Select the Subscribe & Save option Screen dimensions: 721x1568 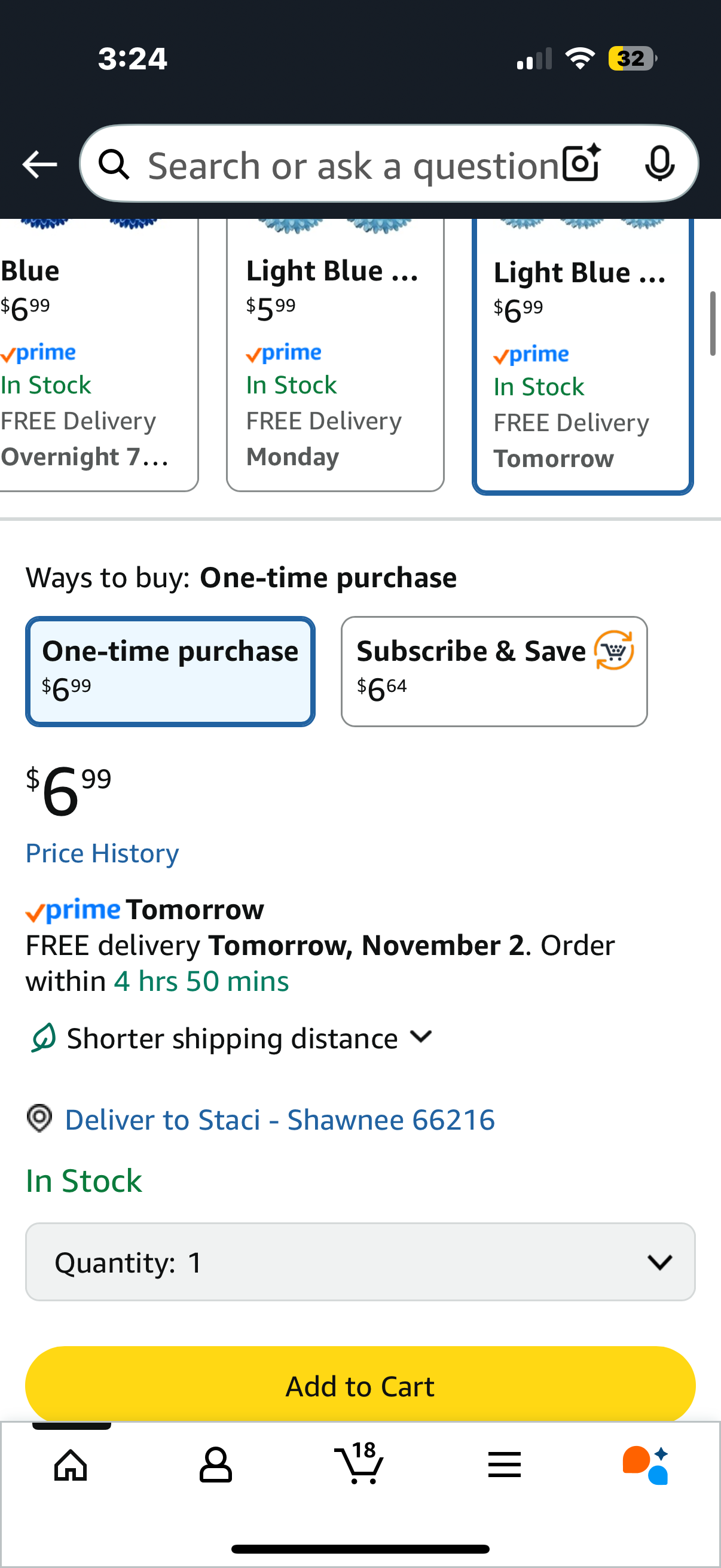click(x=493, y=671)
